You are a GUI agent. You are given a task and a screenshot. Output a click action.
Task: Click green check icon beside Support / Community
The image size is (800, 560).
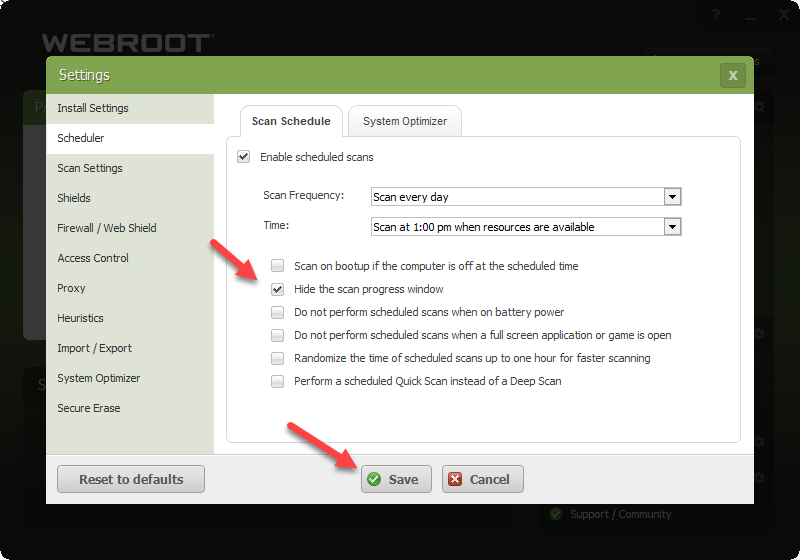(556, 514)
